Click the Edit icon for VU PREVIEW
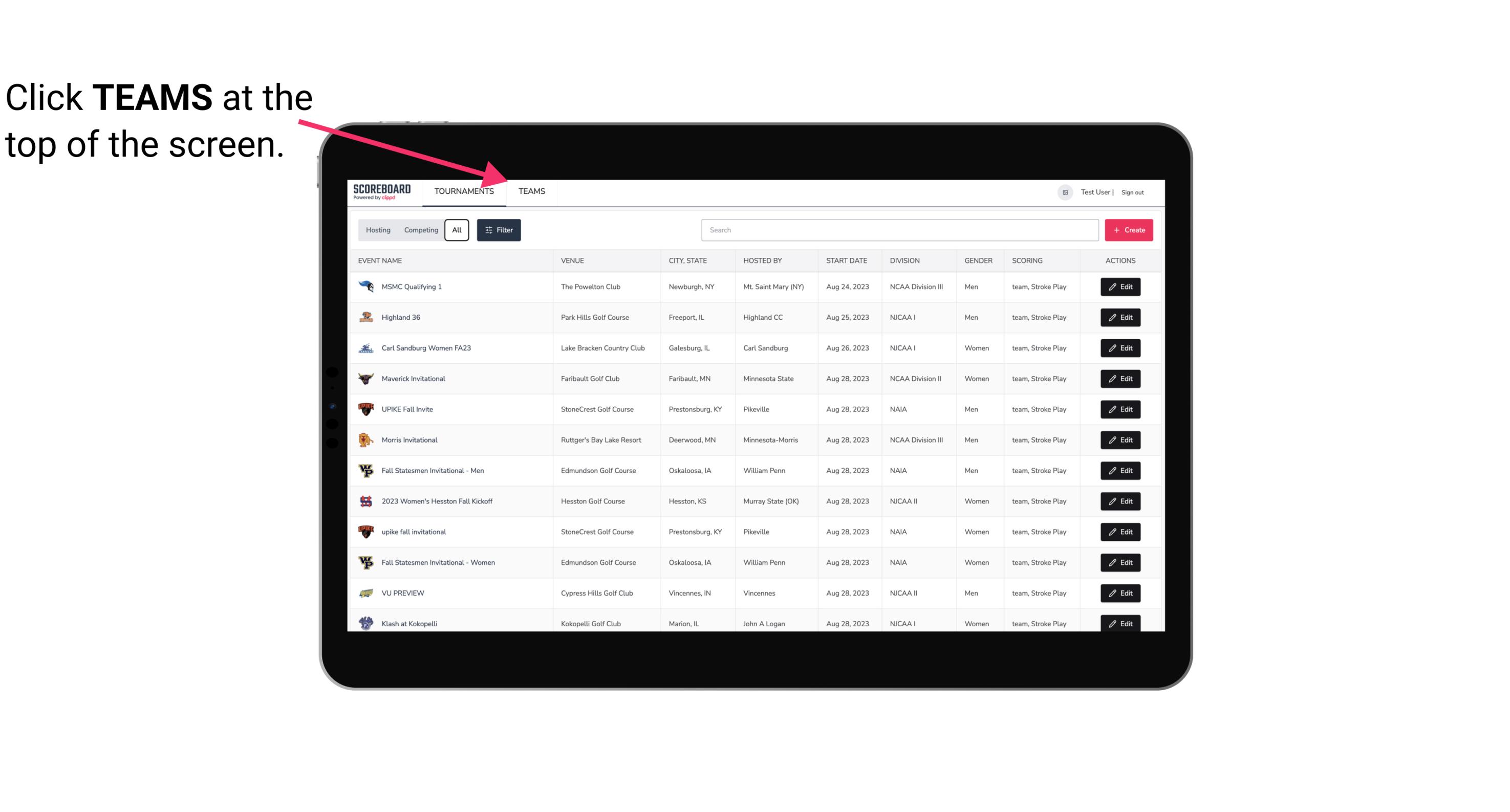This screenshot has width=1510, height=812. point(1121,592)
